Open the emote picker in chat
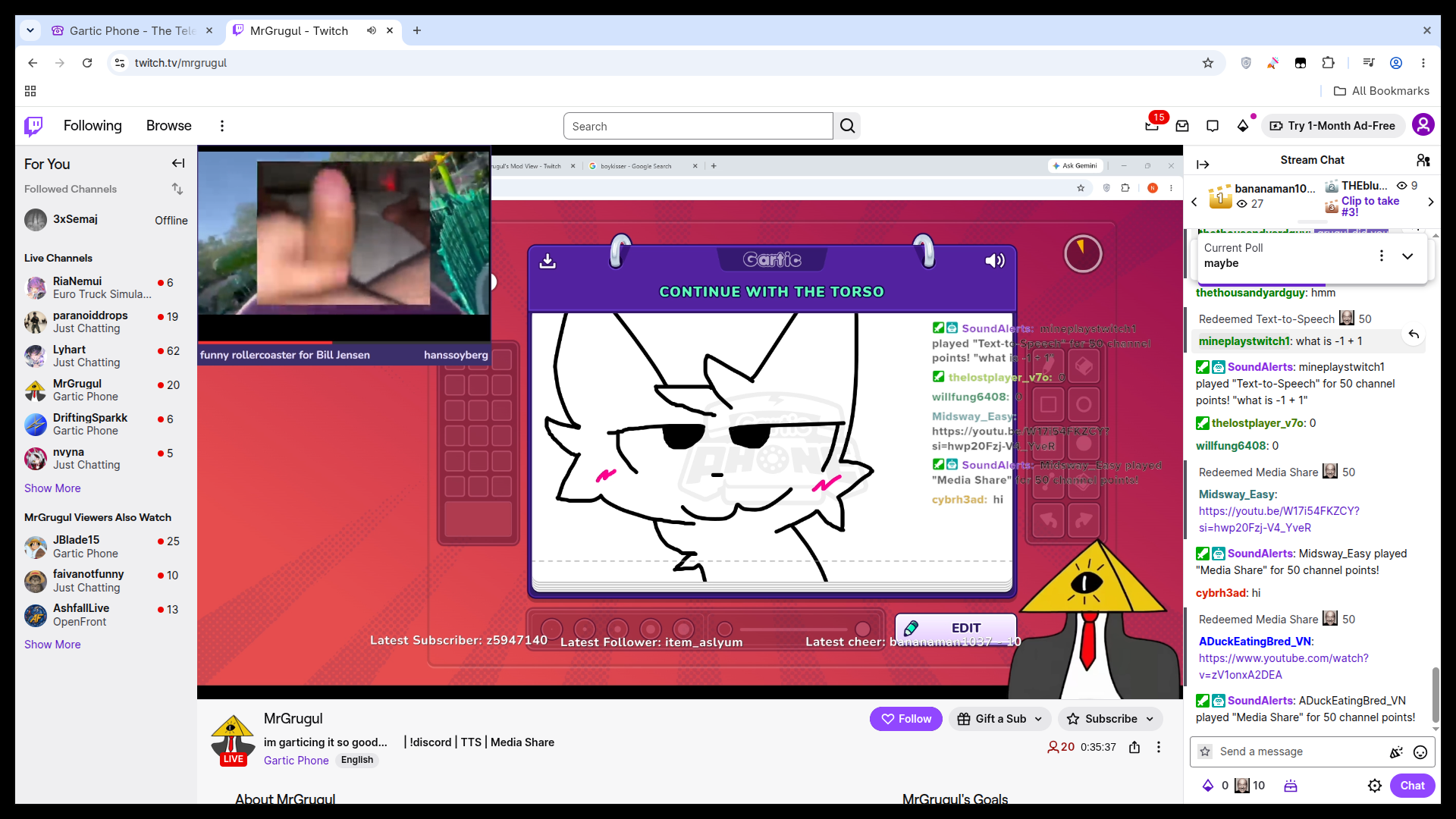Viewport: 1456px width, 819px height. pyautogui.click(x=1420, y=752)
